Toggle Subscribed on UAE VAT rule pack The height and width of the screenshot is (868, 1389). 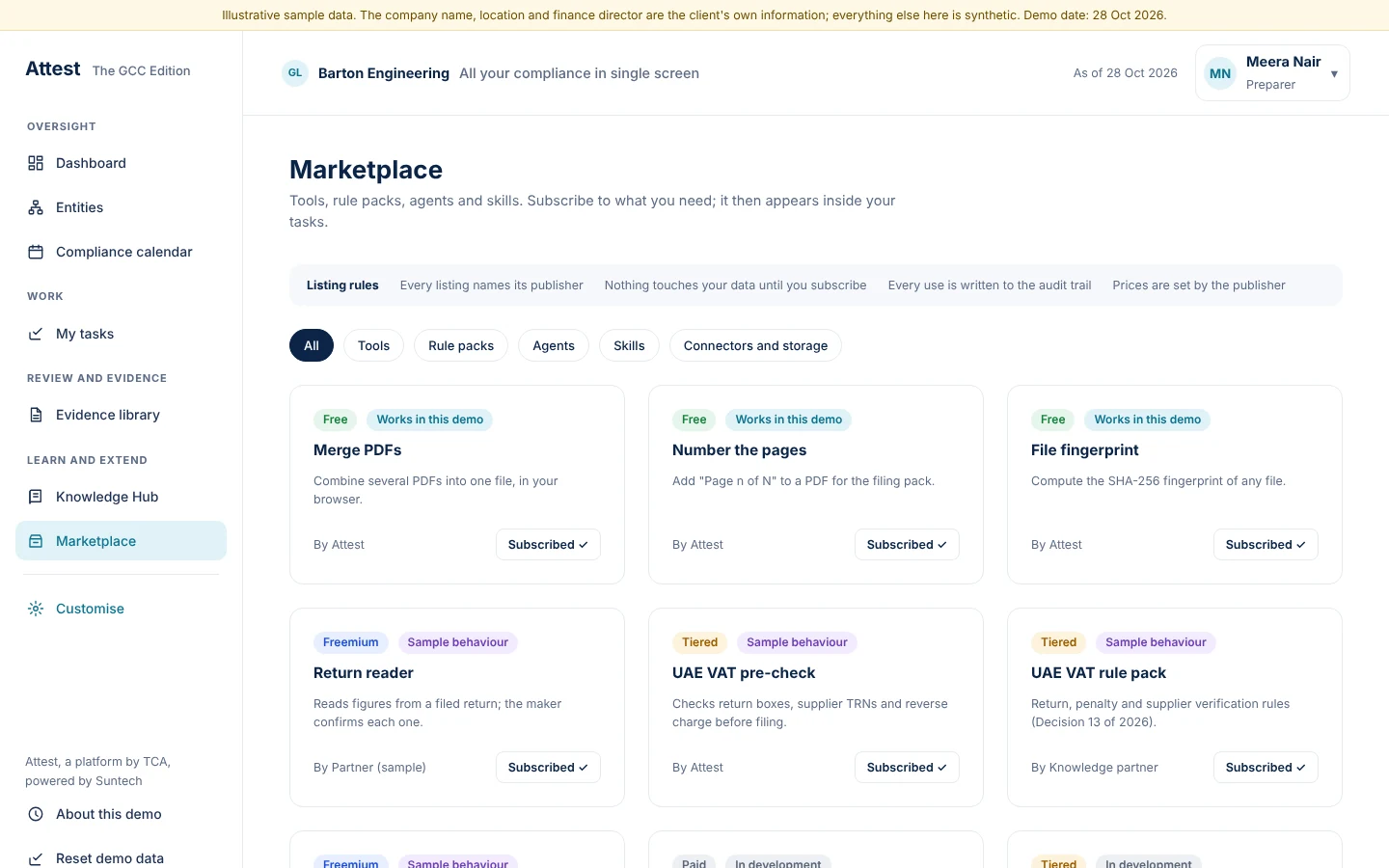click(x=1266, y=768)
